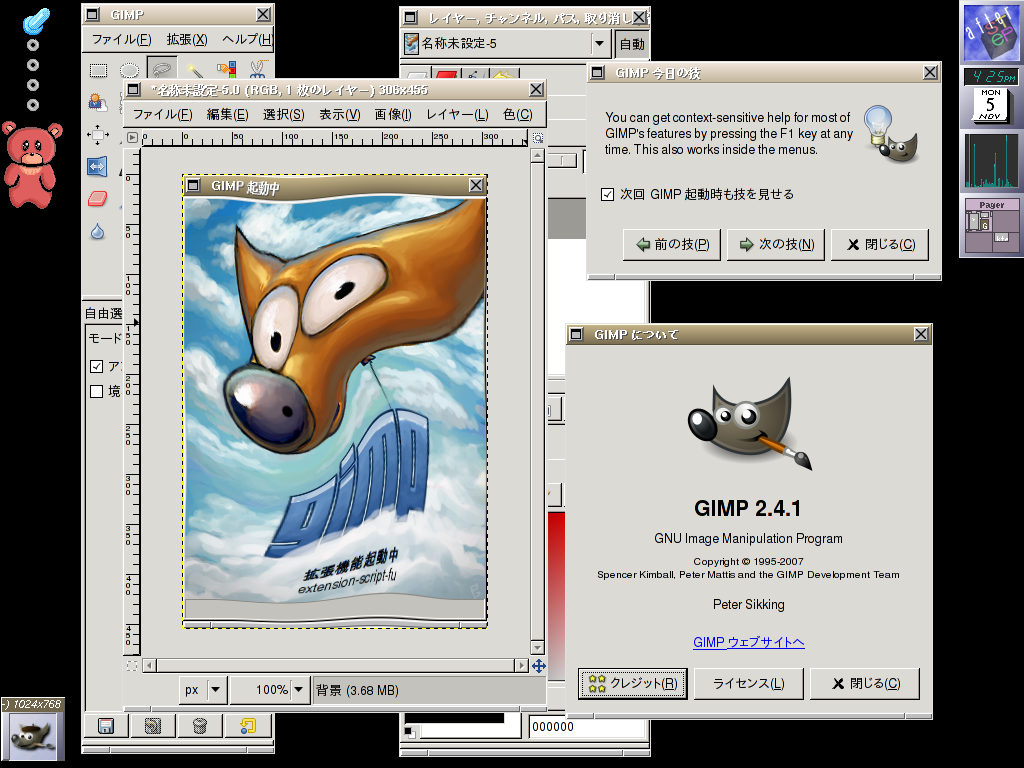This screenshot has width=1024, height=768.
Task: Select the Foreground Select tool
Action: coord(98,102)
